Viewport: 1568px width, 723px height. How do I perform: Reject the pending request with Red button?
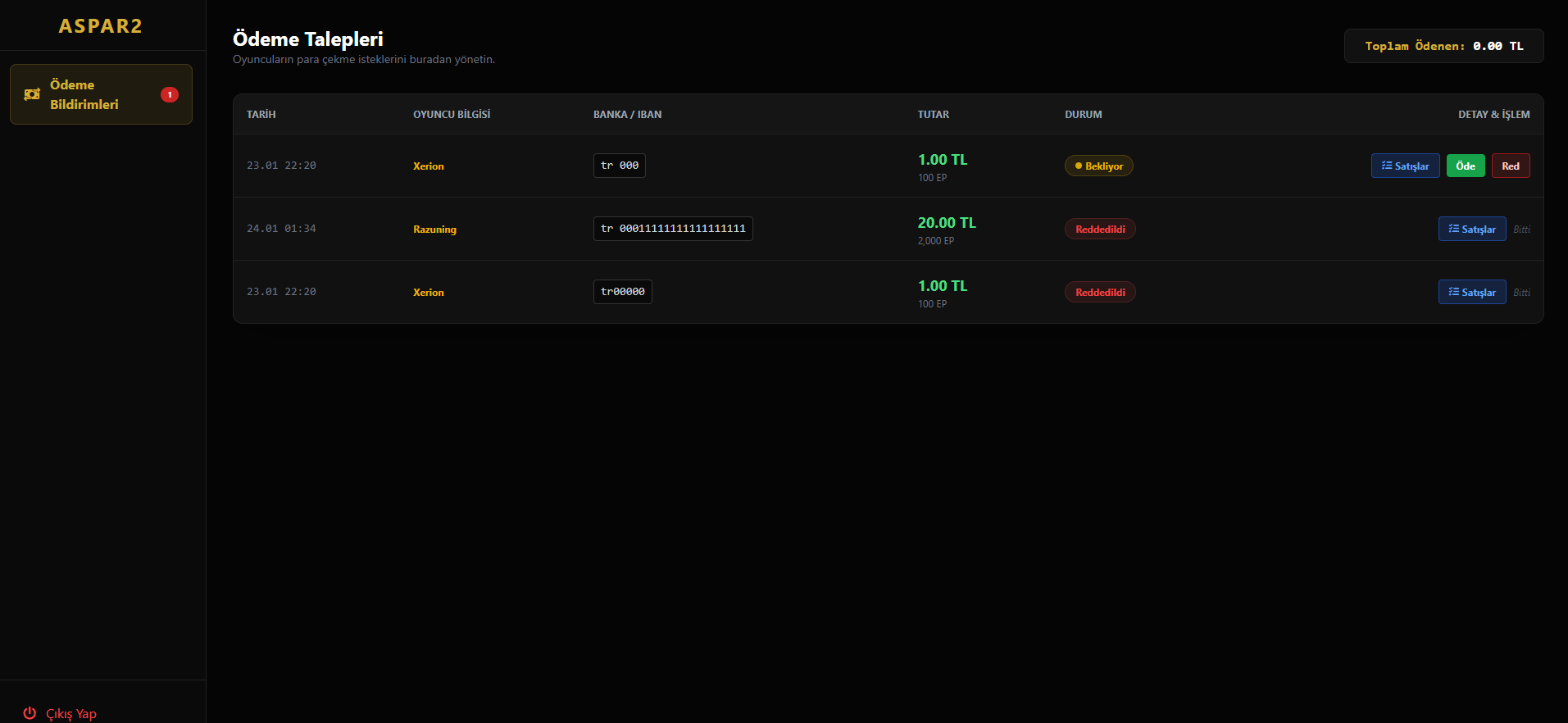1510,166
